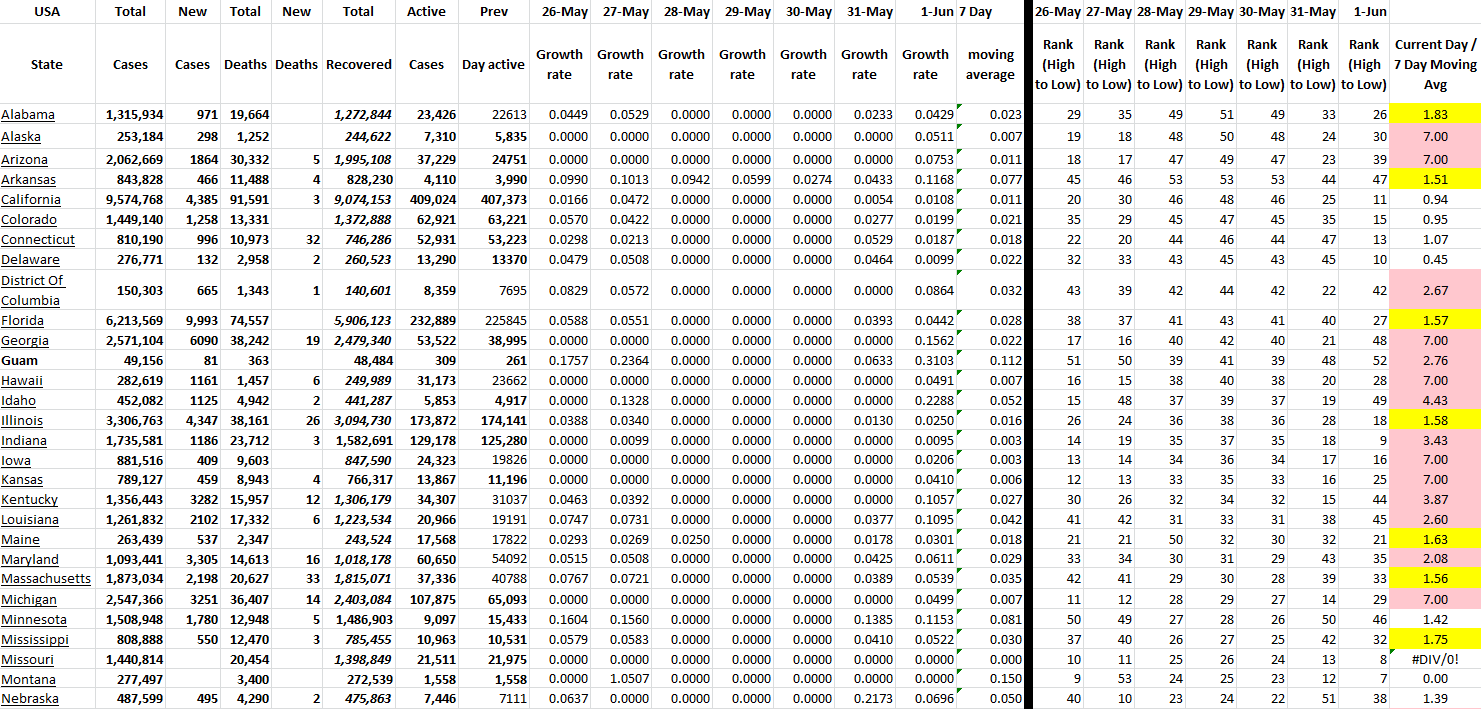Click Montana's 1.0507 growth rate cell

click(x=620, y=680)
